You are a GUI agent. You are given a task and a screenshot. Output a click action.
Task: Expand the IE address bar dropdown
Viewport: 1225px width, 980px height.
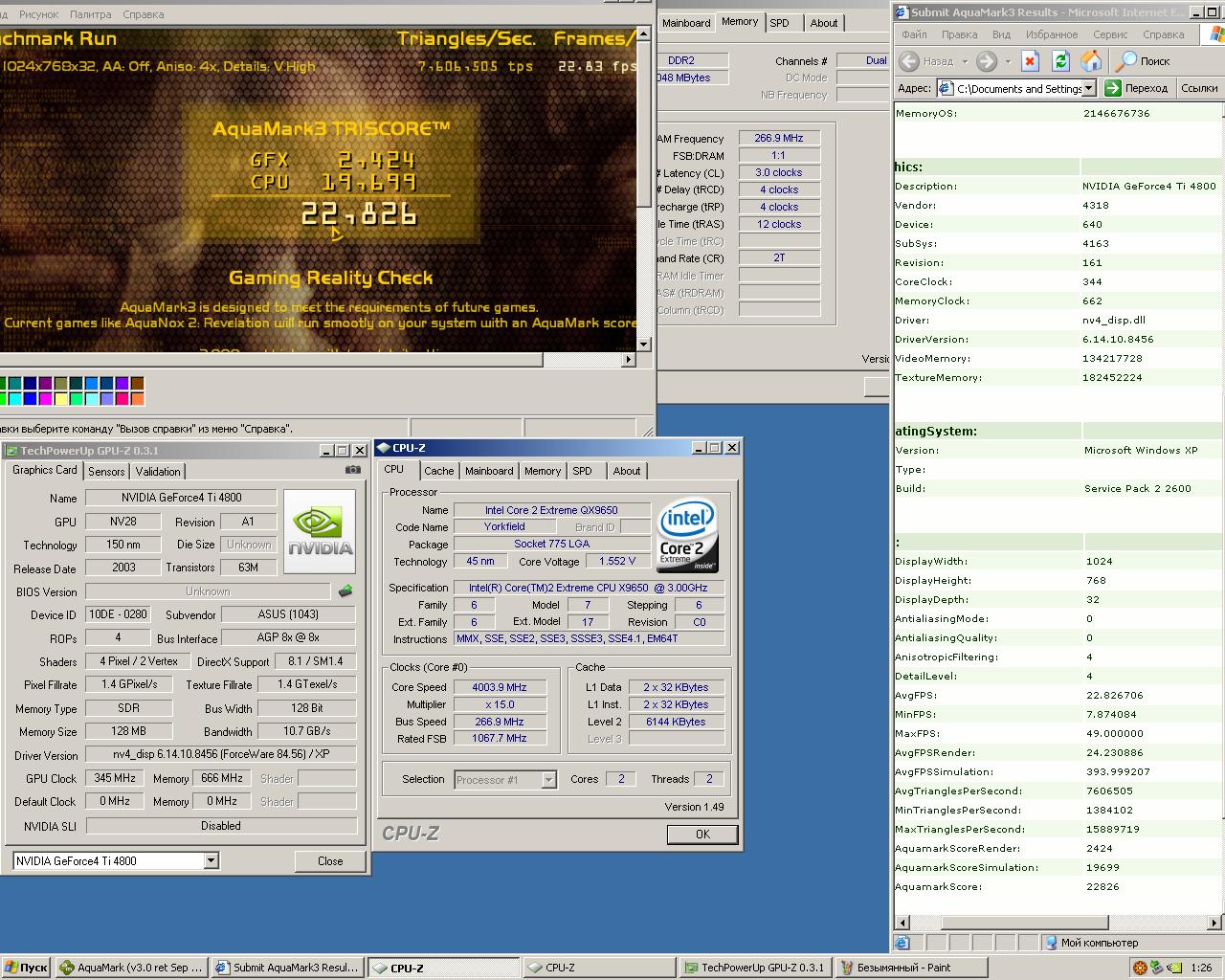(x=1088, y=88)
